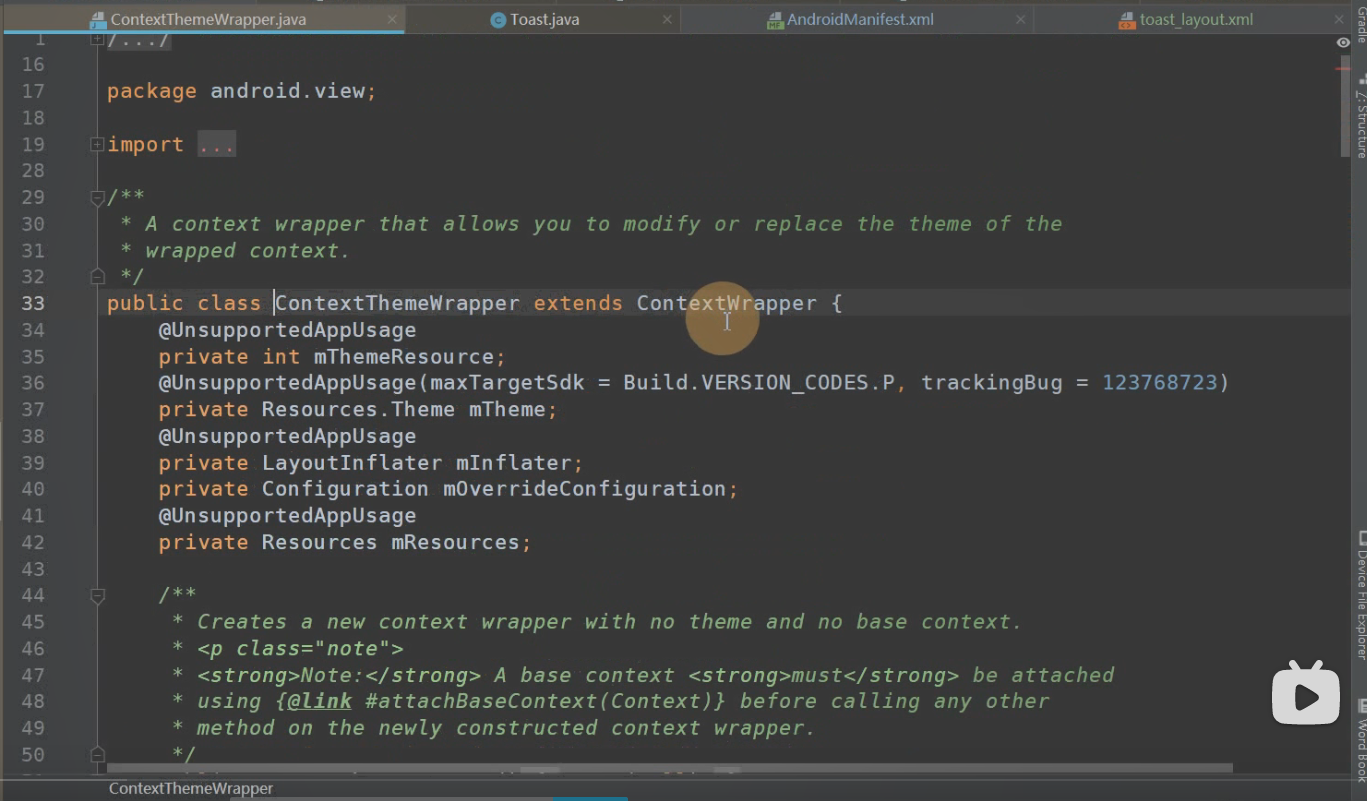Click the superclass name ContextWrapper on line 33
1367x801 pixels.
[727, 303]
